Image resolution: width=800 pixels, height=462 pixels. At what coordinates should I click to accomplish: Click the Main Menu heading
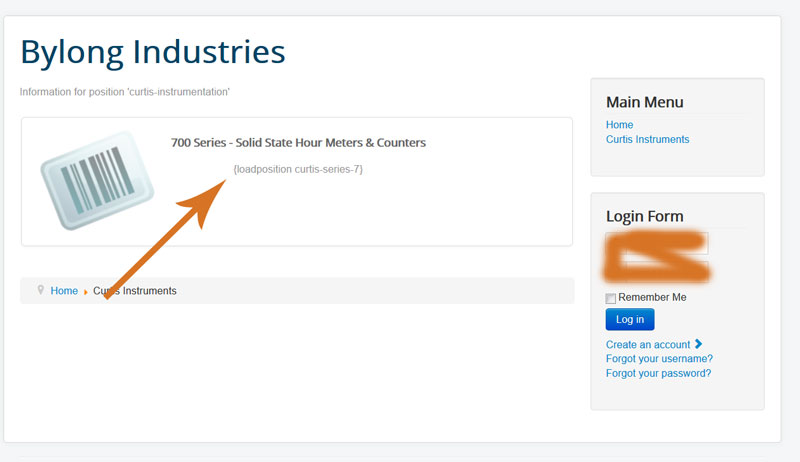(645, 102)
